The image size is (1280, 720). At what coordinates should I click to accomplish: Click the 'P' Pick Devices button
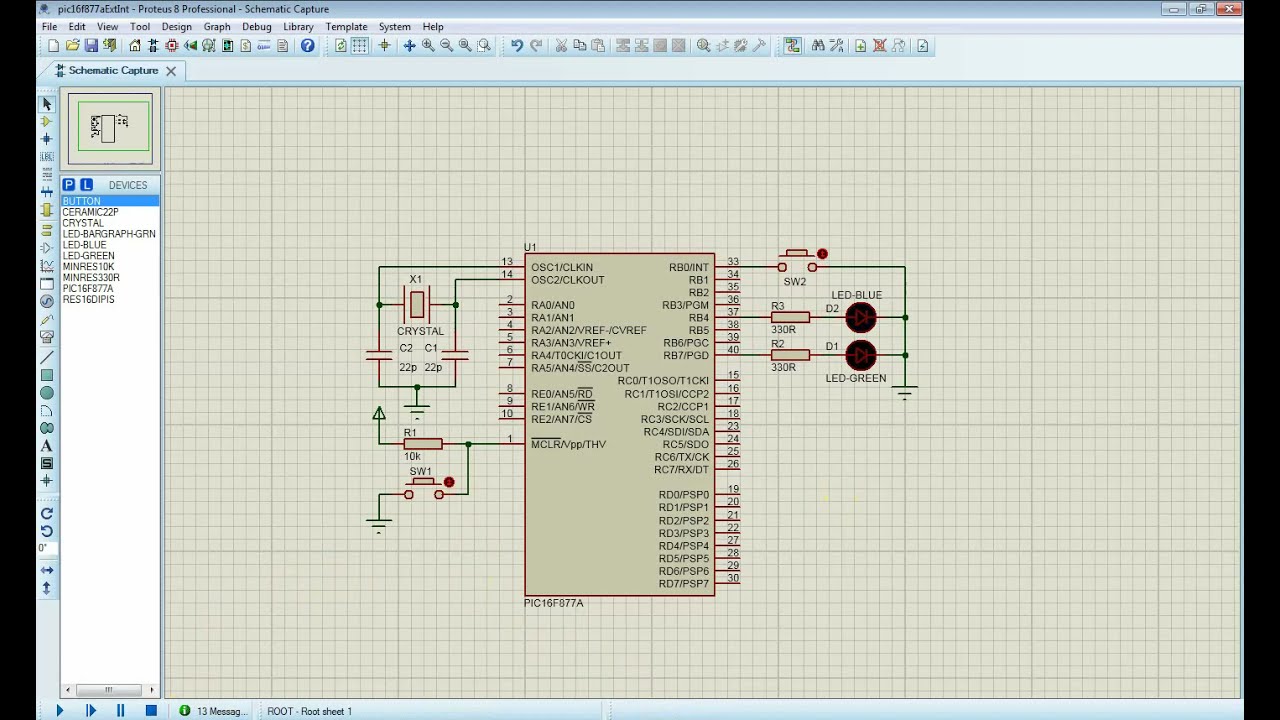[x=69, y=185]
